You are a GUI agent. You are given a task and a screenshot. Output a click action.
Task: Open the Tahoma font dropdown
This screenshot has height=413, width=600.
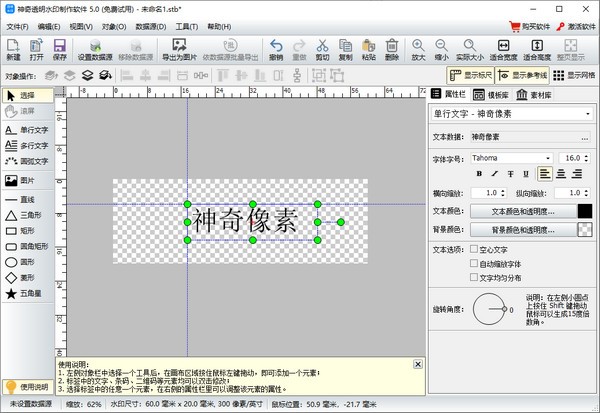[x=546, y=158]
